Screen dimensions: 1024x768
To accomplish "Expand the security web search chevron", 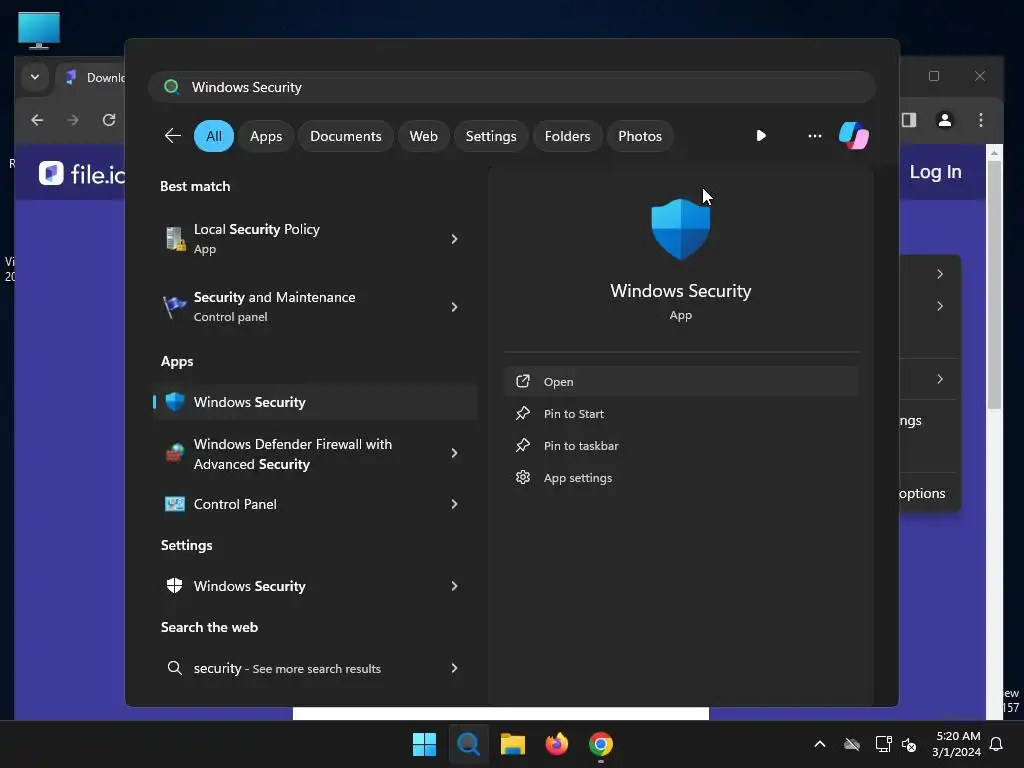I will point(455,667).
